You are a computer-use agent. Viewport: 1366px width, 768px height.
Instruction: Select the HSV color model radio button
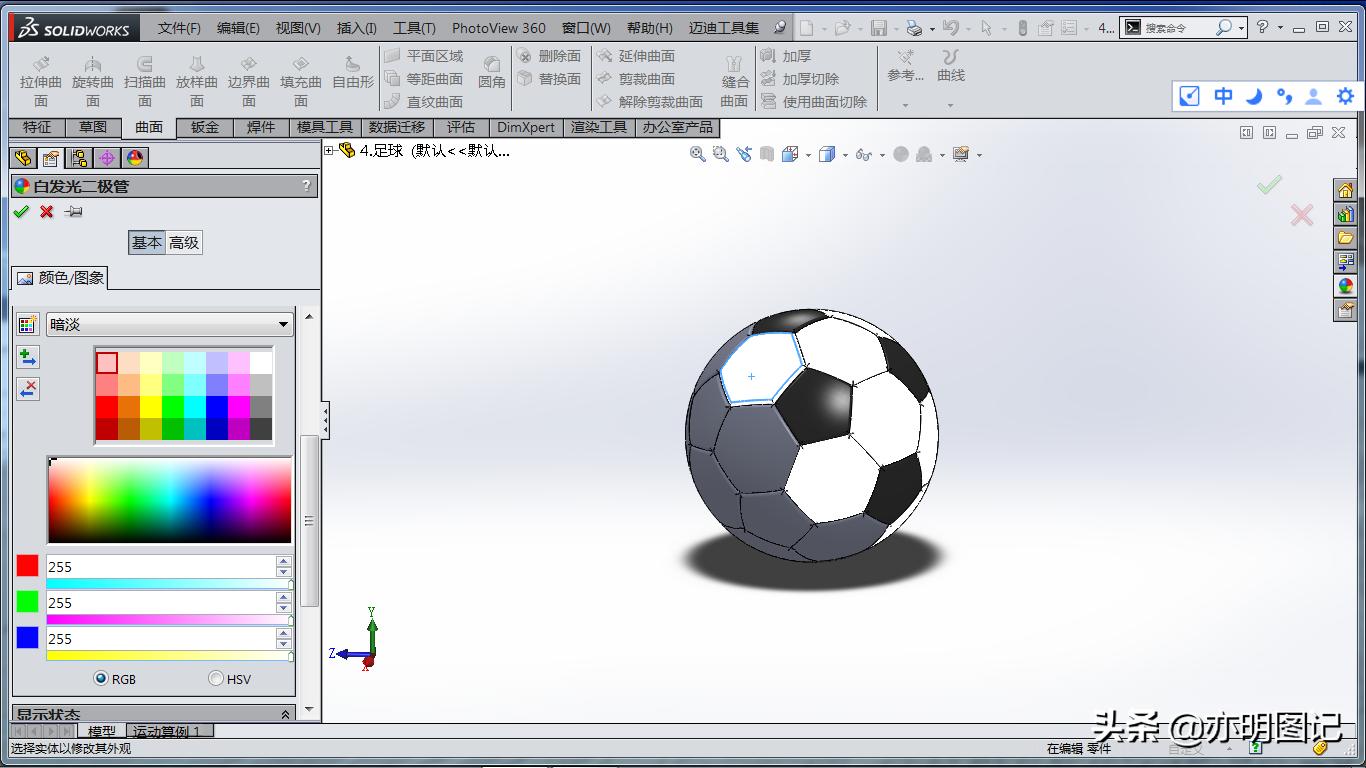click(x=216, y=679)
